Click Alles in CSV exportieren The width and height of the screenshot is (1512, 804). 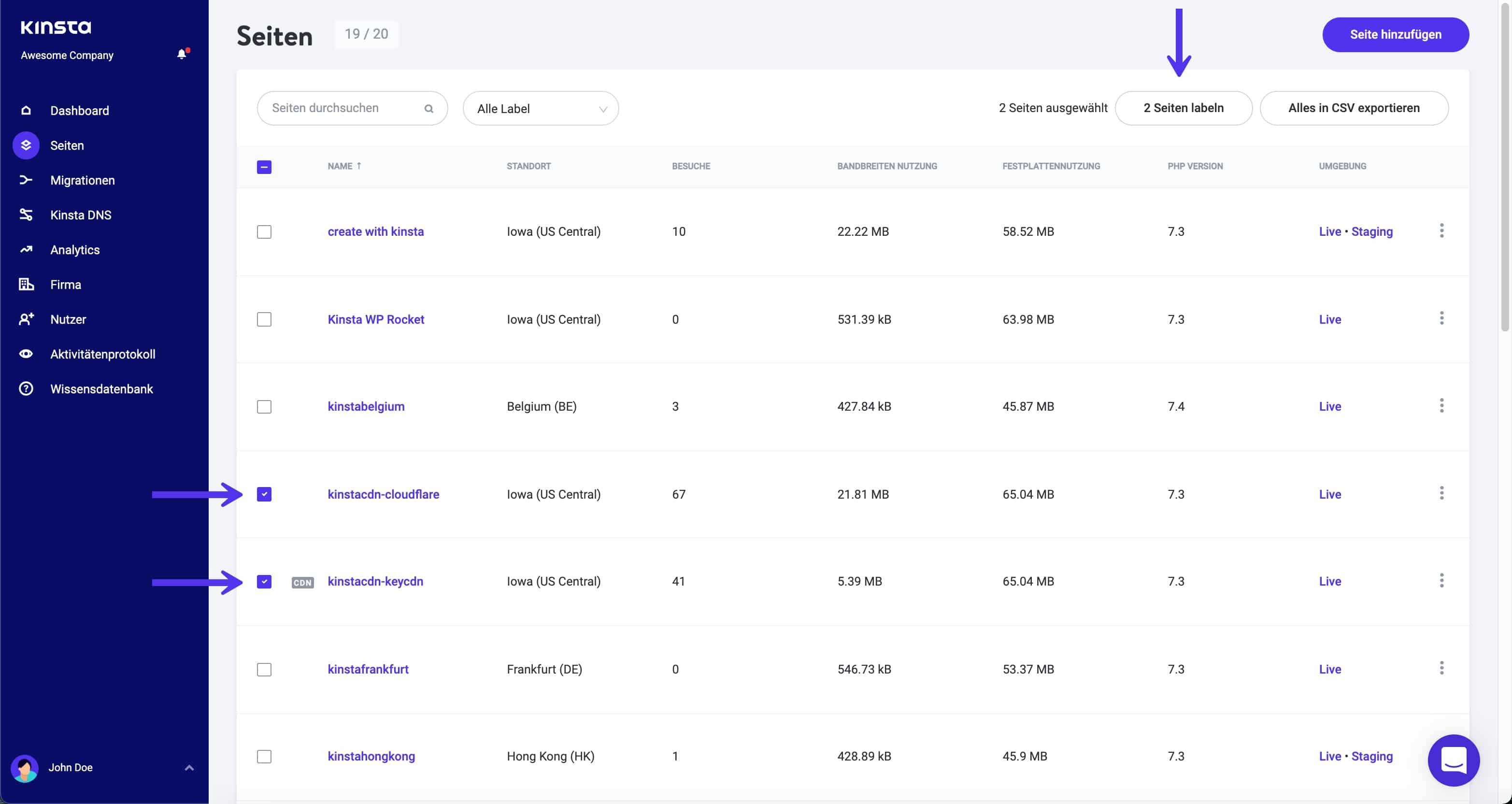point(1354,108)
